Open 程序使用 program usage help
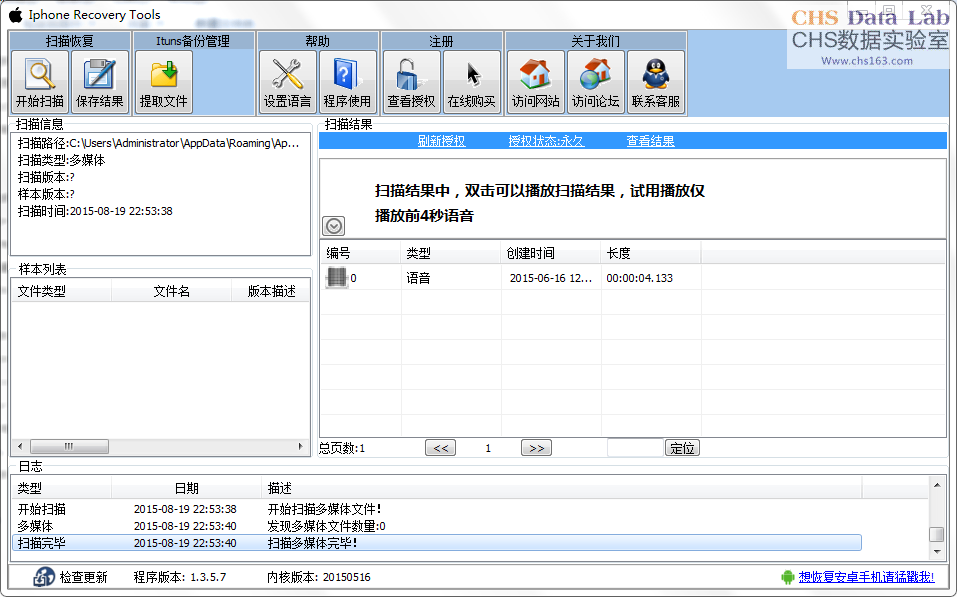This screenshot has width=957, height=597. [x=347, y=82]
